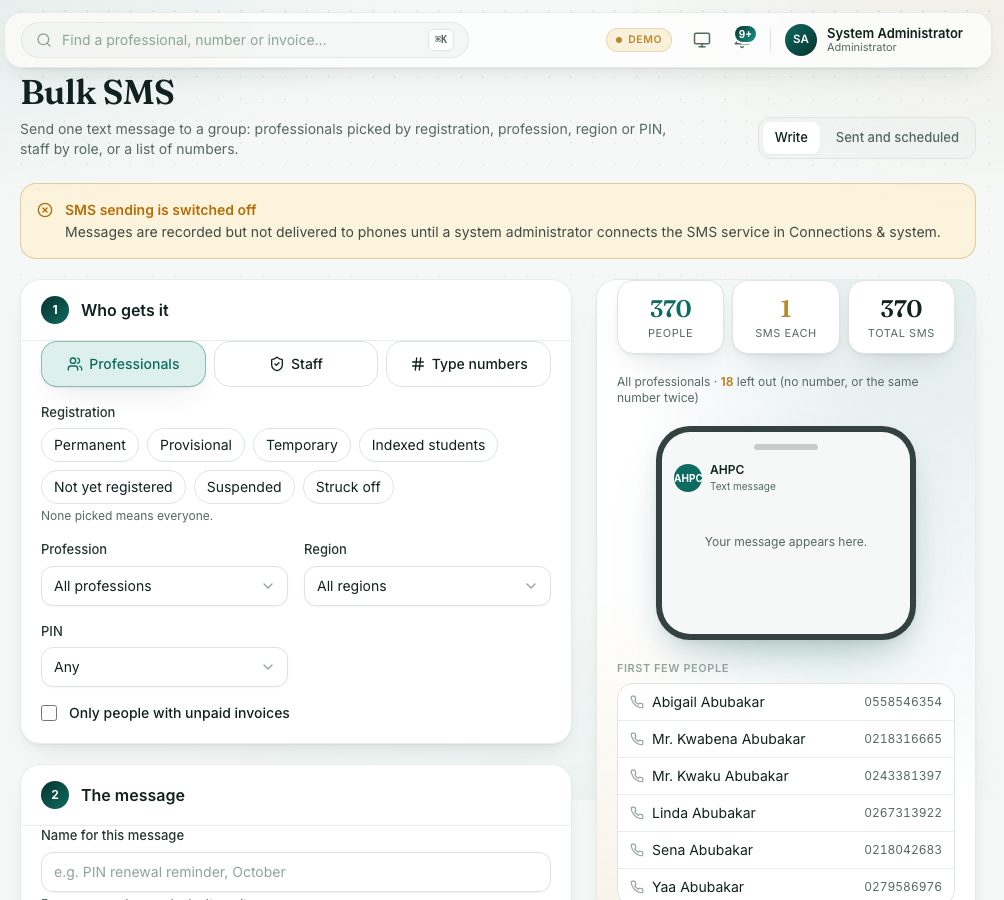The image size is (1004, 900).
Task: Click the number 0558546354
Action: [x=903, y=702]
